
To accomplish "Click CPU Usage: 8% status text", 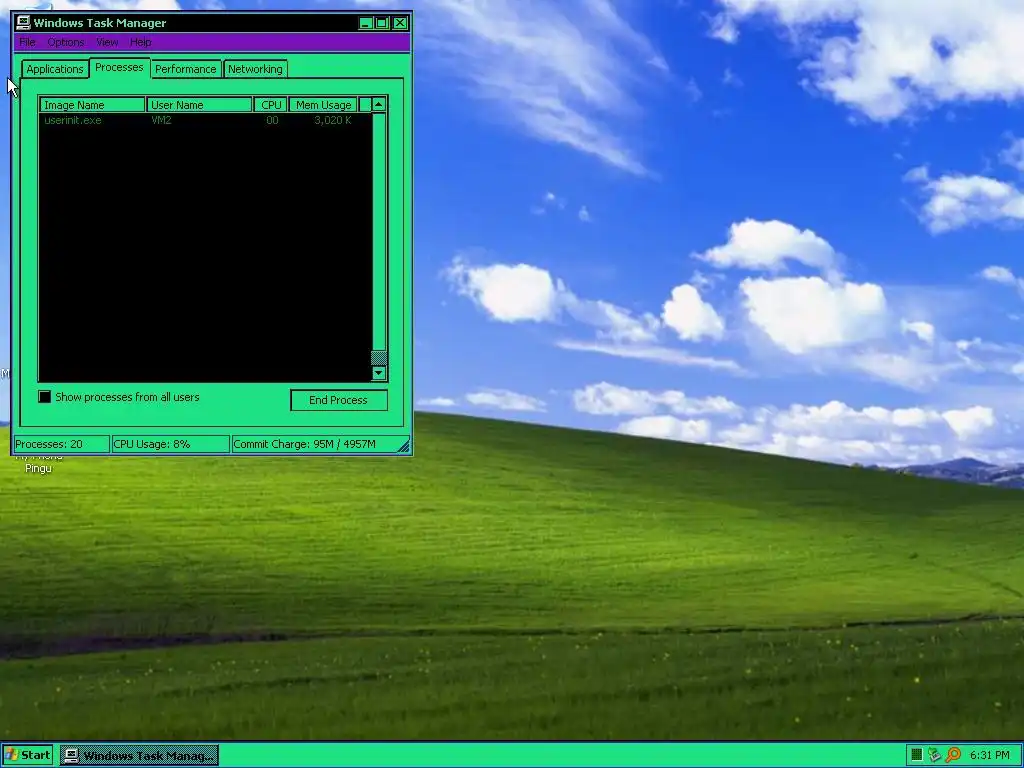I will pos(152,444).
